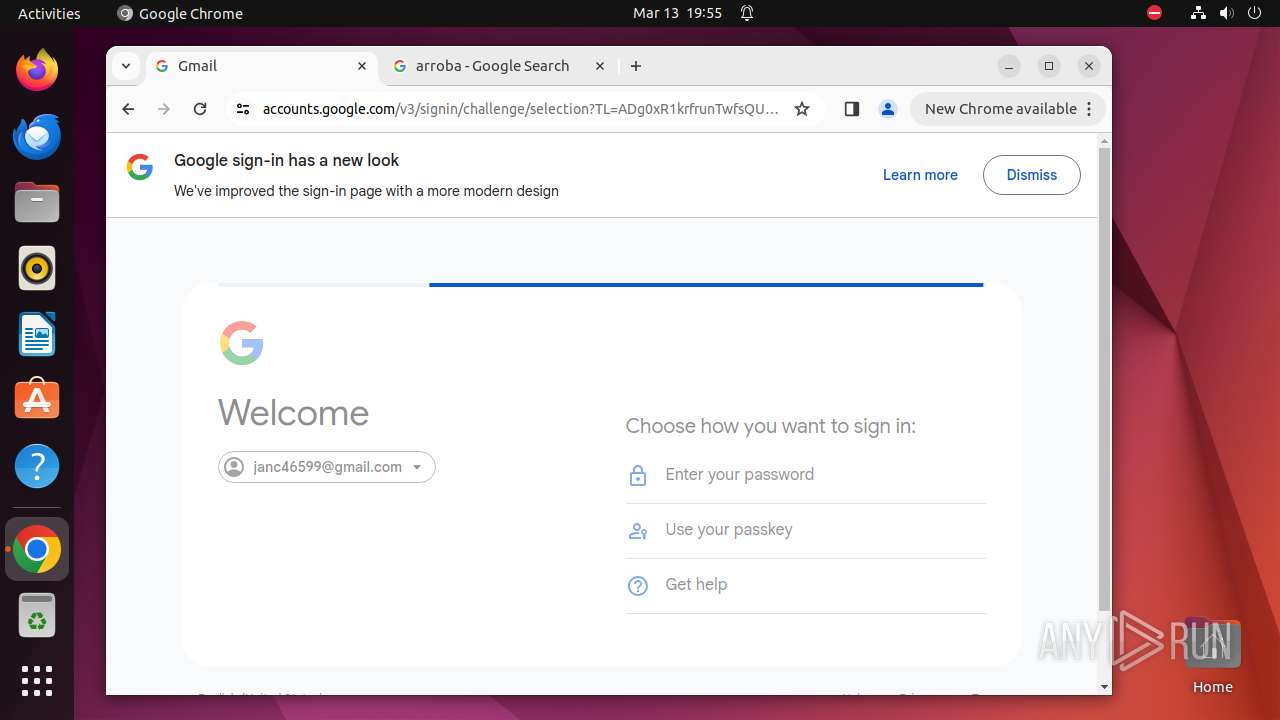This screenshot has width=1280, height=720.
Task: Launch Thunderbird mail from the dock
Action: (37, 136)
